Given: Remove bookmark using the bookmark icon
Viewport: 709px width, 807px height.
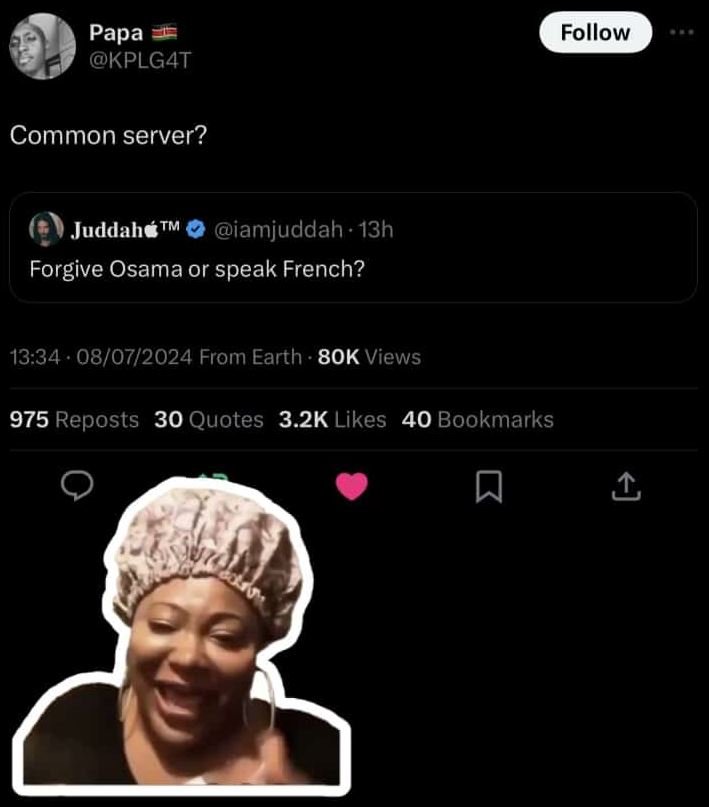Looking at the screenshot, I should 489,485.
